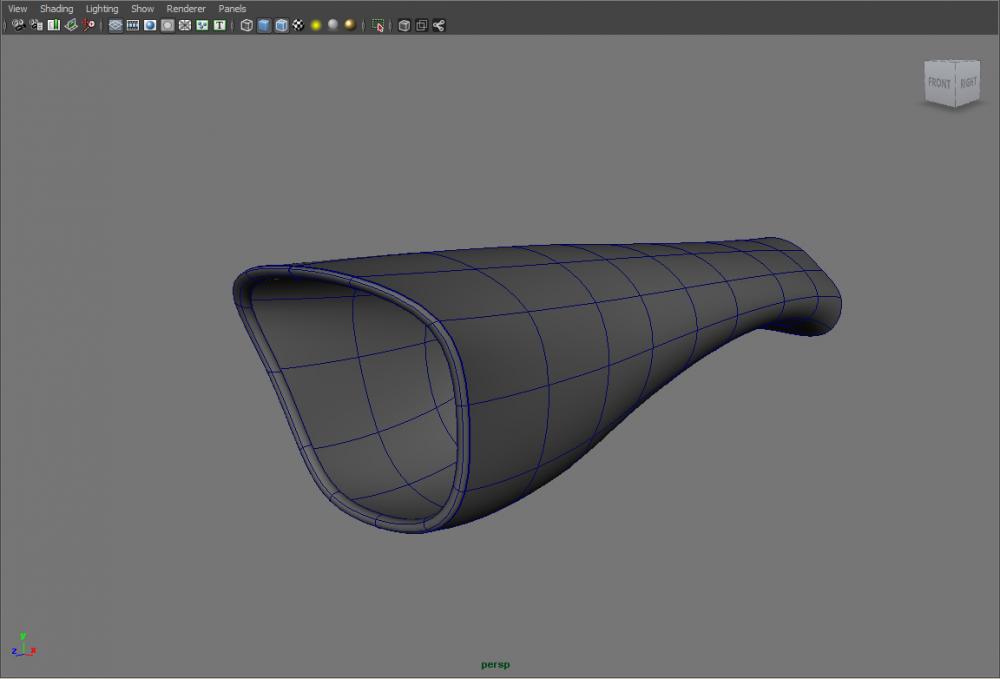Viewport: 1000px width, 679px height.
Task: Click the isolate select icon
Action: 378,25
